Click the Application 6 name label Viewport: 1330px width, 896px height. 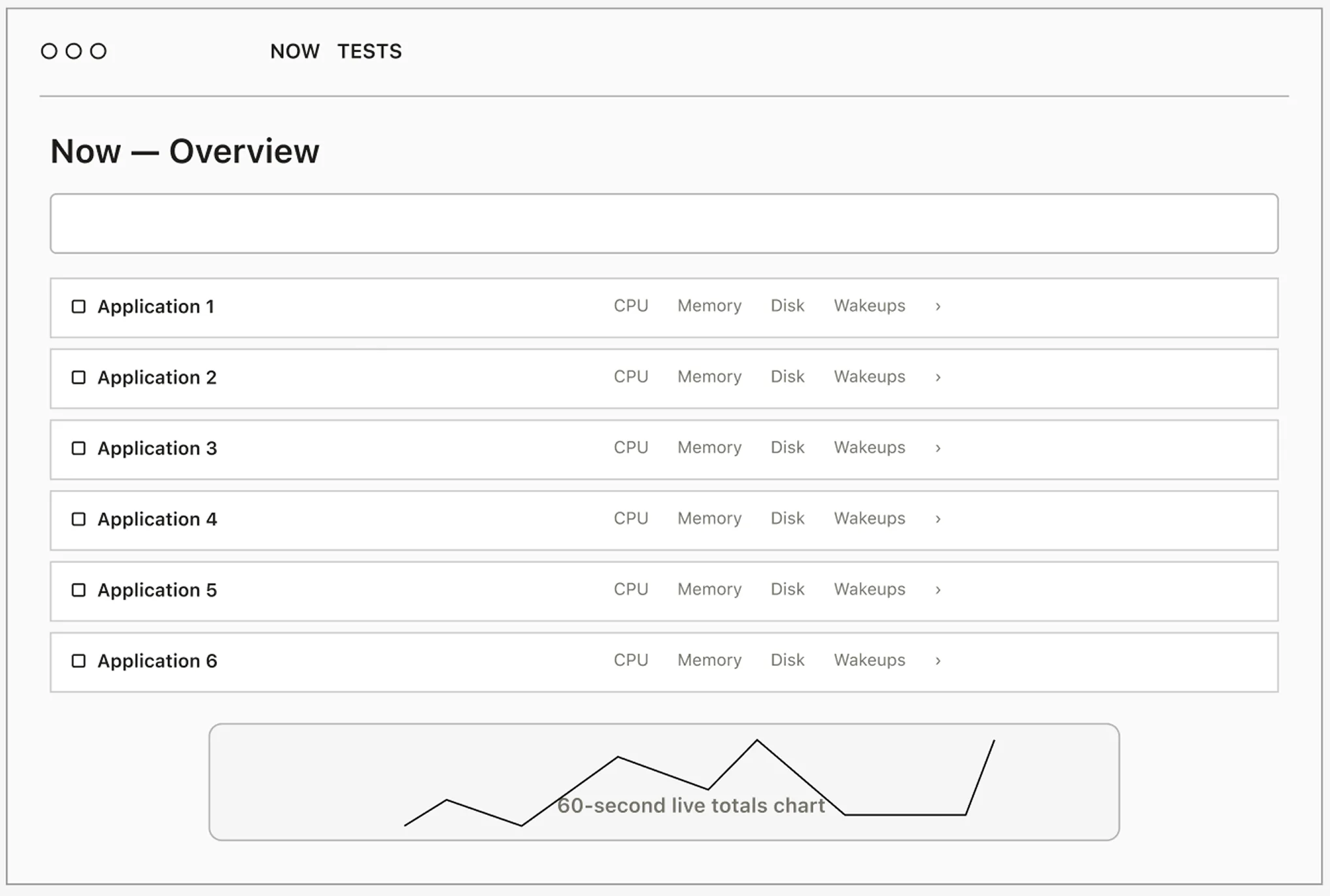coord(157,661)
